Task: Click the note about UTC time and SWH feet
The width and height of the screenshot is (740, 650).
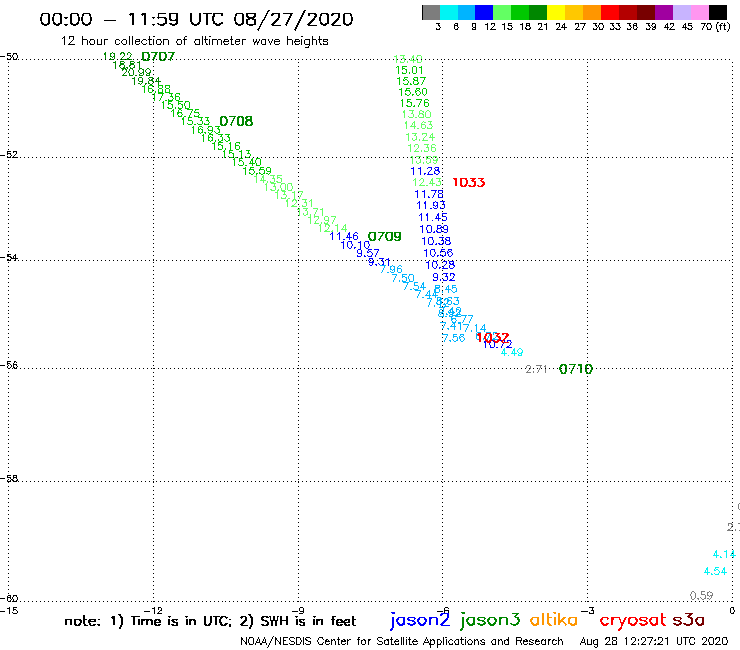Action: (x=210, y=621)
